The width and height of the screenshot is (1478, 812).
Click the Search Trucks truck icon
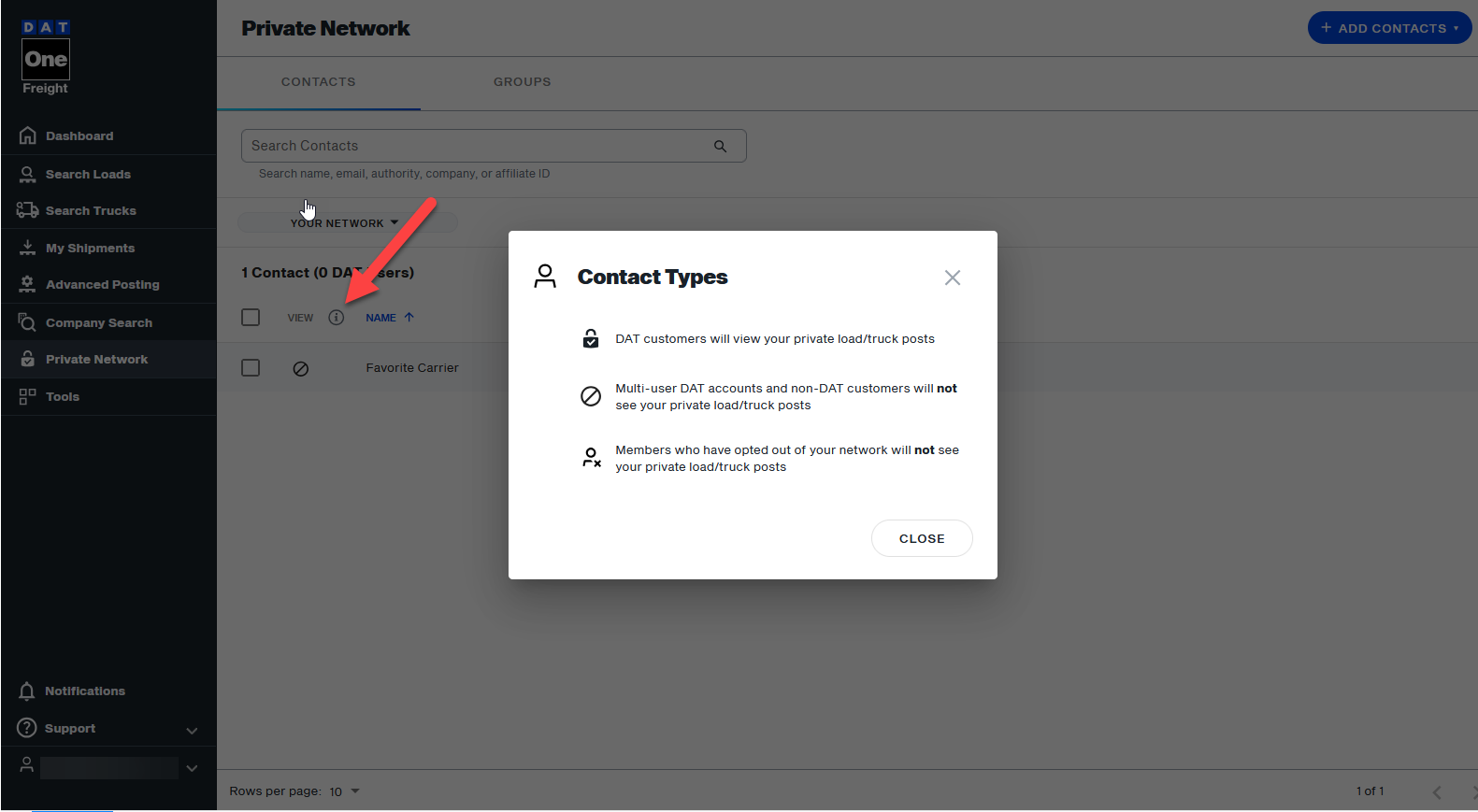click(x=27, y=210)
